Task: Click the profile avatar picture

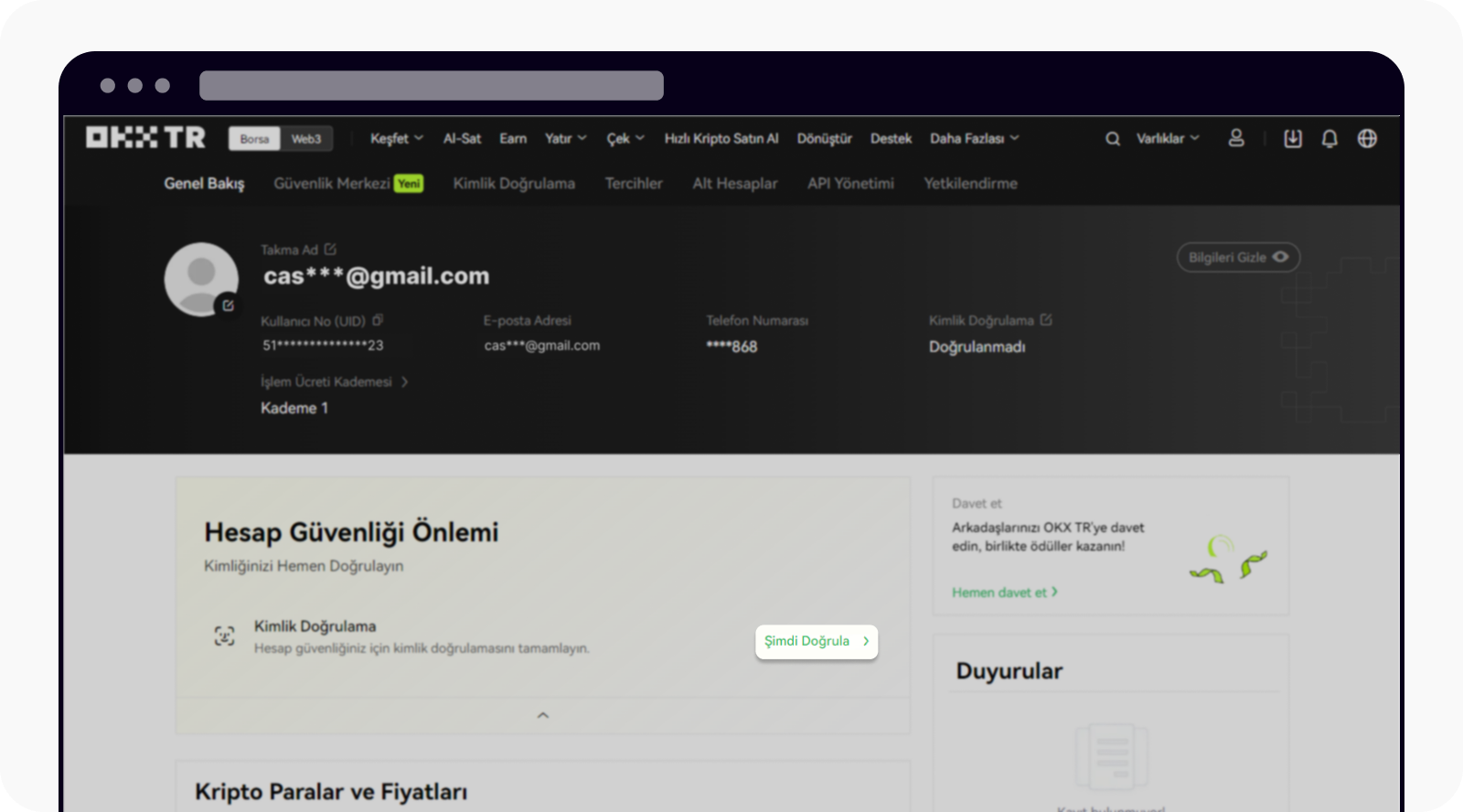Action: pos(201,279)
